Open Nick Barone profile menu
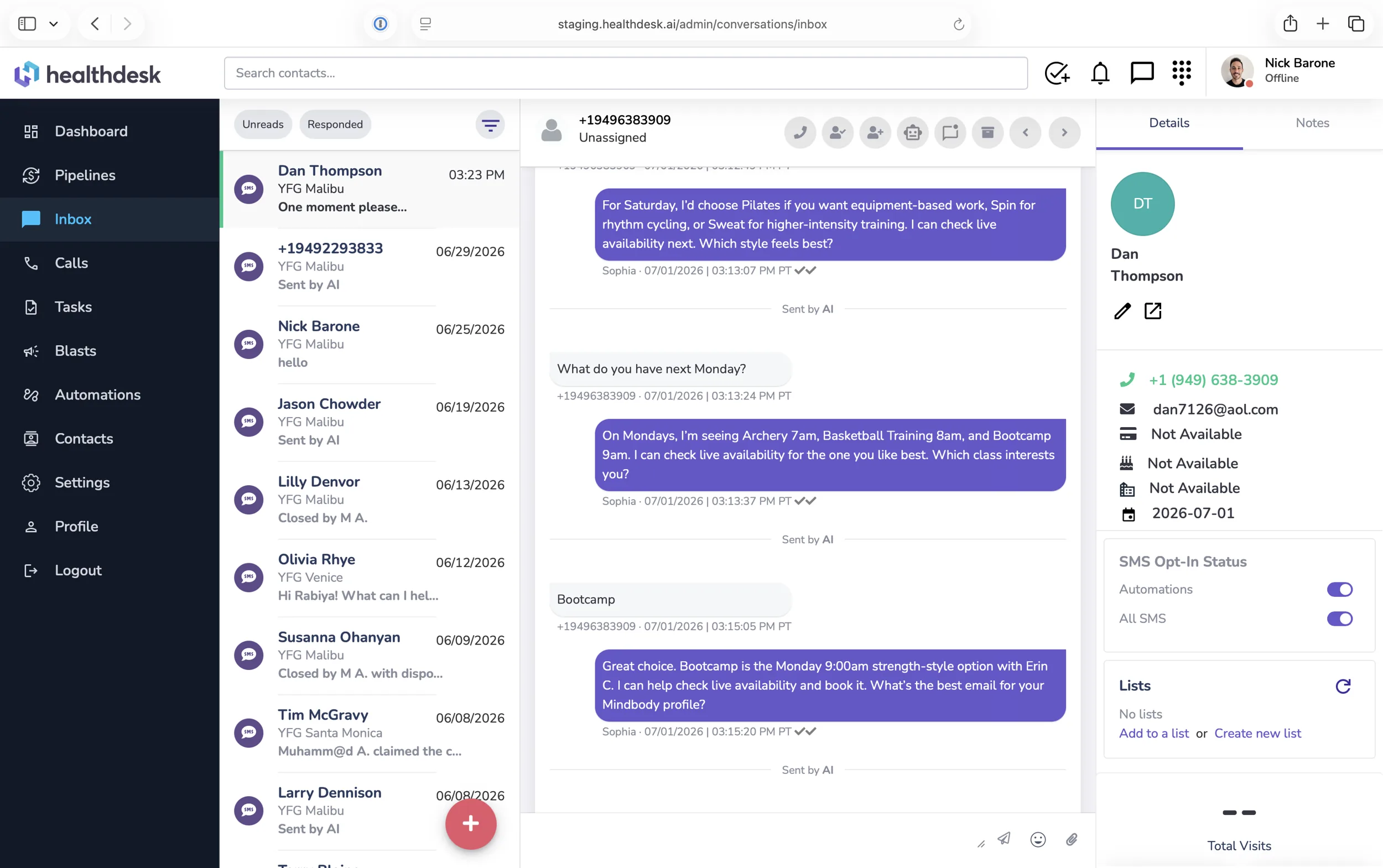The height and width of the screenshot is (868, 1383). 1278,71
